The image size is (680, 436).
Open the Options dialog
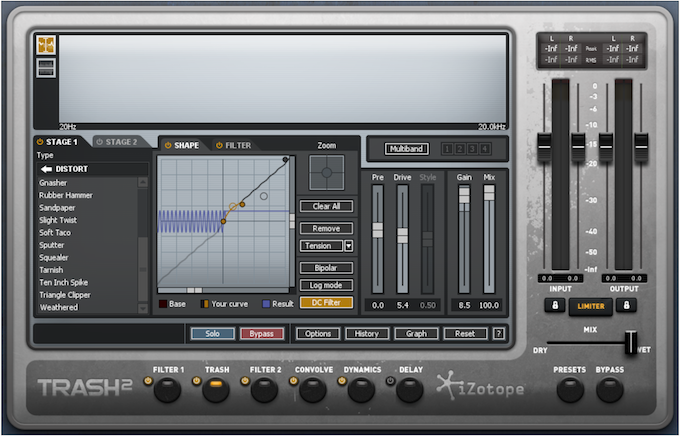click(318, 334)
